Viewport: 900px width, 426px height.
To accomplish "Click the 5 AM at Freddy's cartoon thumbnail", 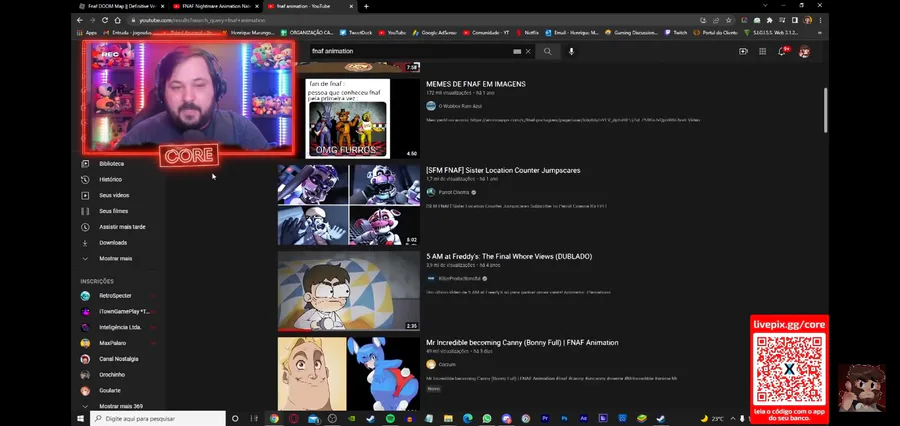I will tap(348, 291).
